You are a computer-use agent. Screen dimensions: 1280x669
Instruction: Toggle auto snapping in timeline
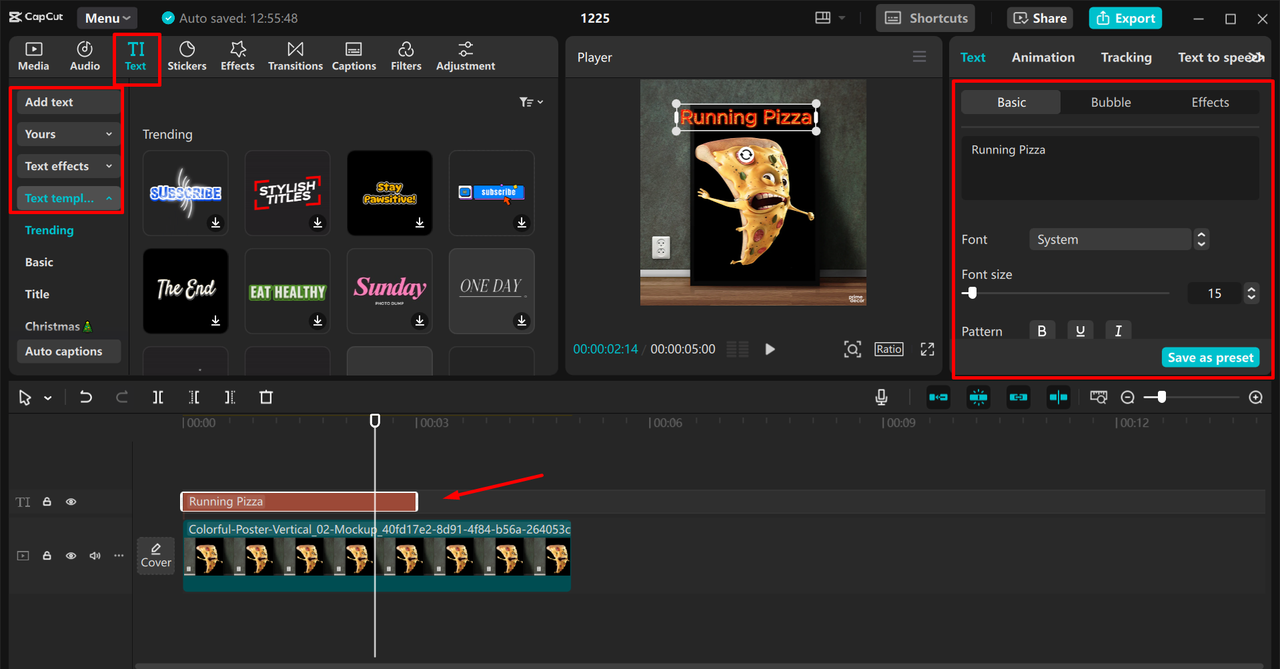click(x=978, y=397)
